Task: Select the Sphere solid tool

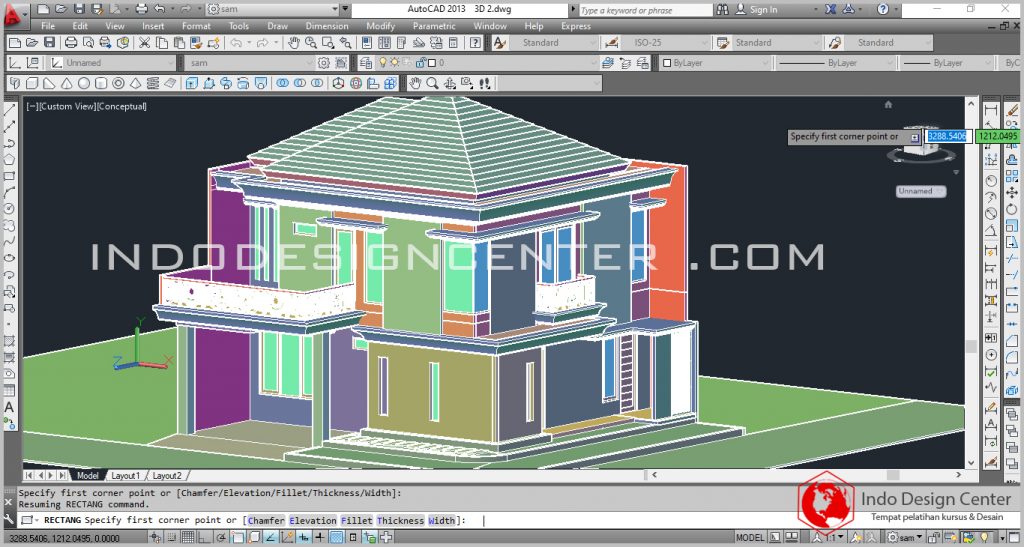Action: (84, 84)
